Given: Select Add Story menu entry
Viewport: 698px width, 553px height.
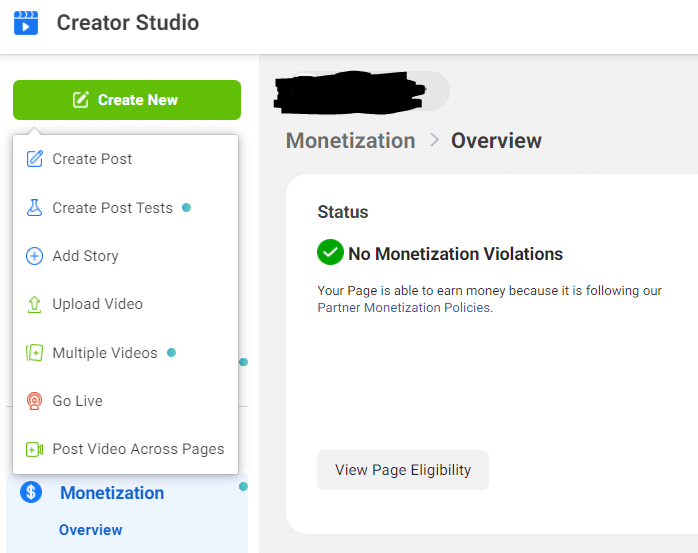Looking at the screenshot, I should 126,256.
